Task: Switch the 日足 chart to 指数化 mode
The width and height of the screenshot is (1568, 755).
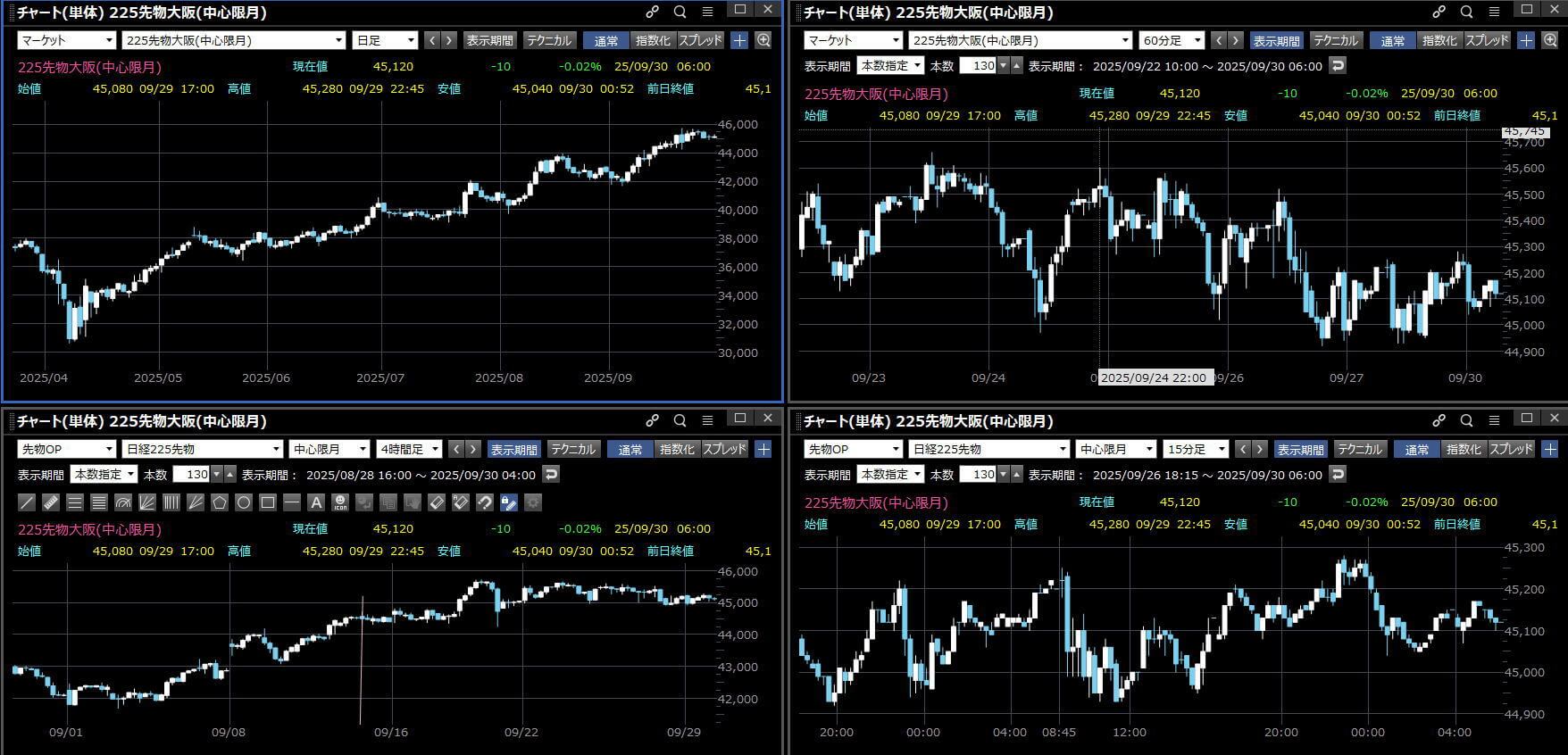Action: tap(653, 40)
